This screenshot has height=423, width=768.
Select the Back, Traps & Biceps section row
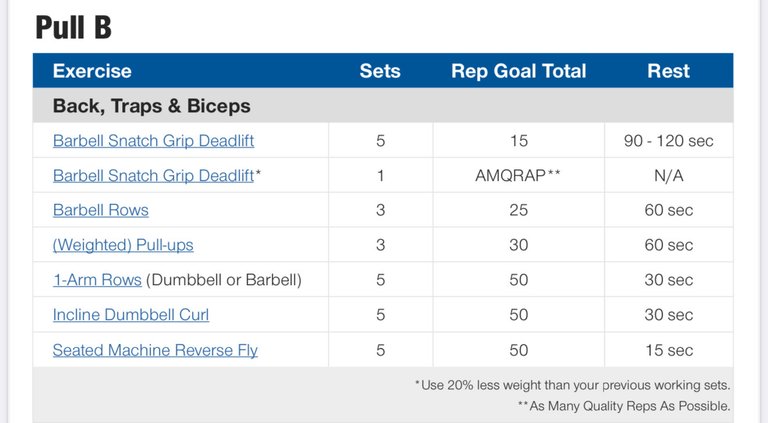click(383, 106)
